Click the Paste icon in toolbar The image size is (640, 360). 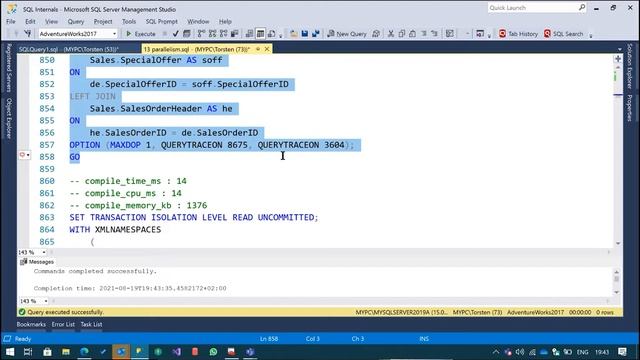coord(413,34)
